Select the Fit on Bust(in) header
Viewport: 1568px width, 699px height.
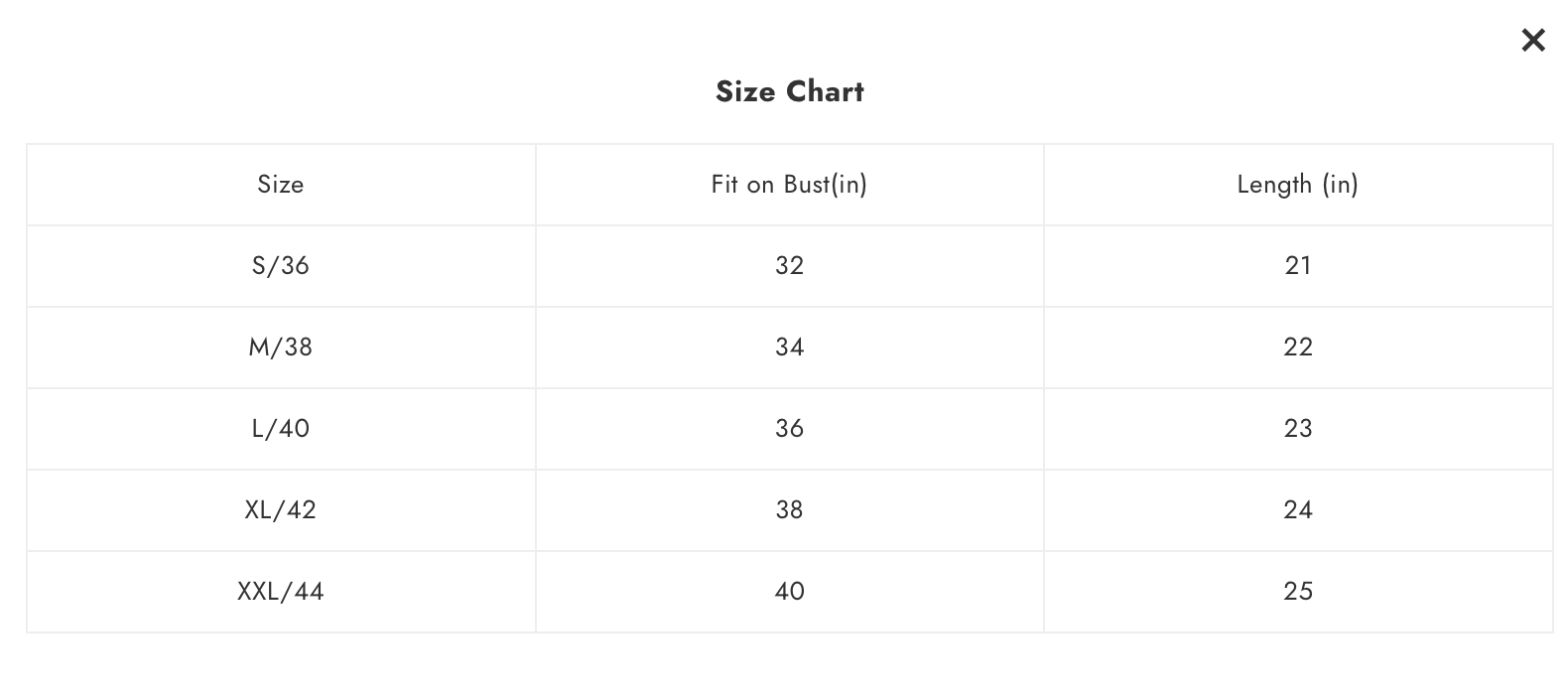tap(790, 185)
